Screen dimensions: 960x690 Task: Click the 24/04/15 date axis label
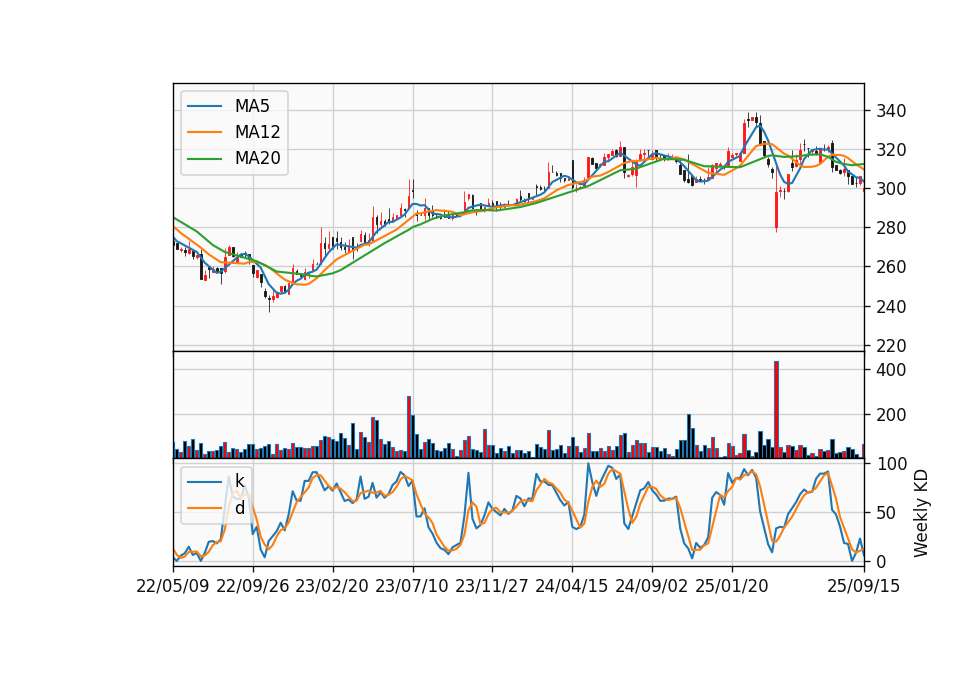(572, 587)
